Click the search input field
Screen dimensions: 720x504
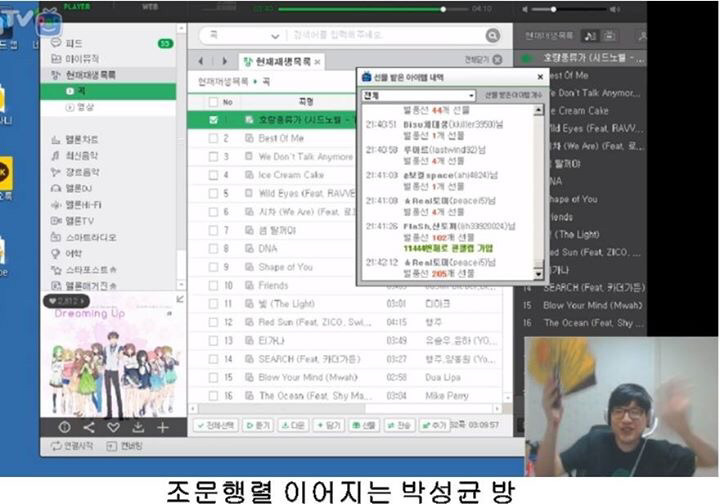pos(385,35)
